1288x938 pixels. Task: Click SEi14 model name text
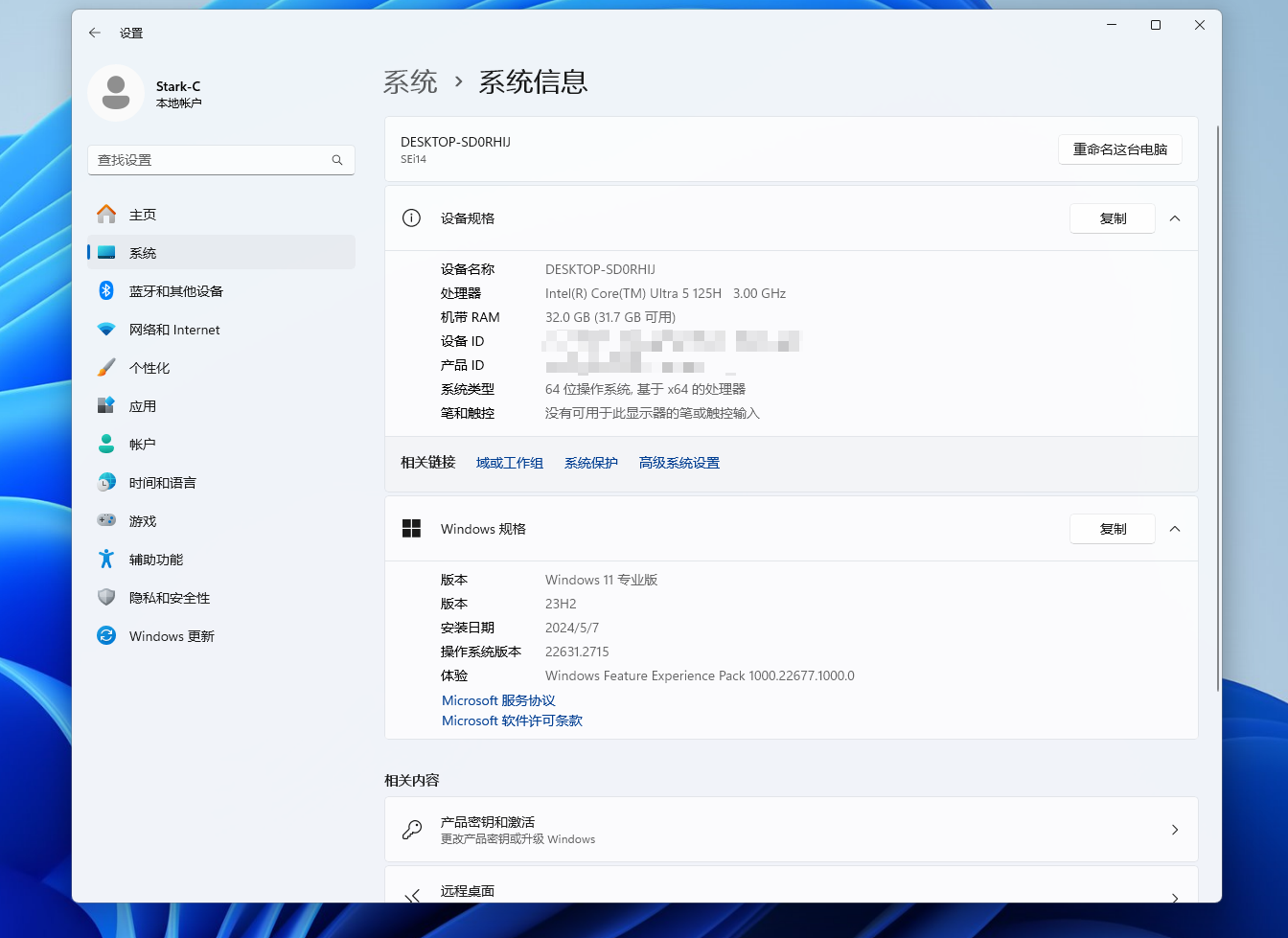[413, 159]
